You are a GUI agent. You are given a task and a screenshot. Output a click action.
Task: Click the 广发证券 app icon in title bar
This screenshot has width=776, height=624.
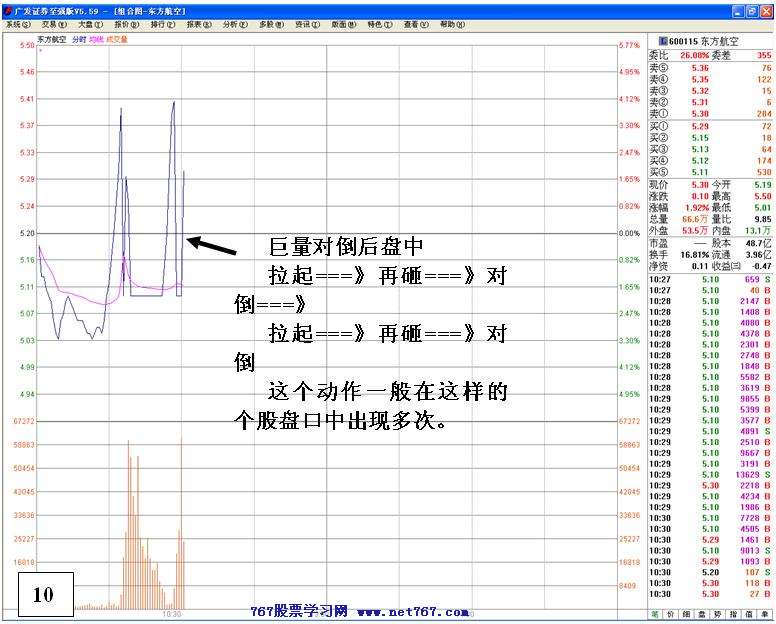pos(8,11)
